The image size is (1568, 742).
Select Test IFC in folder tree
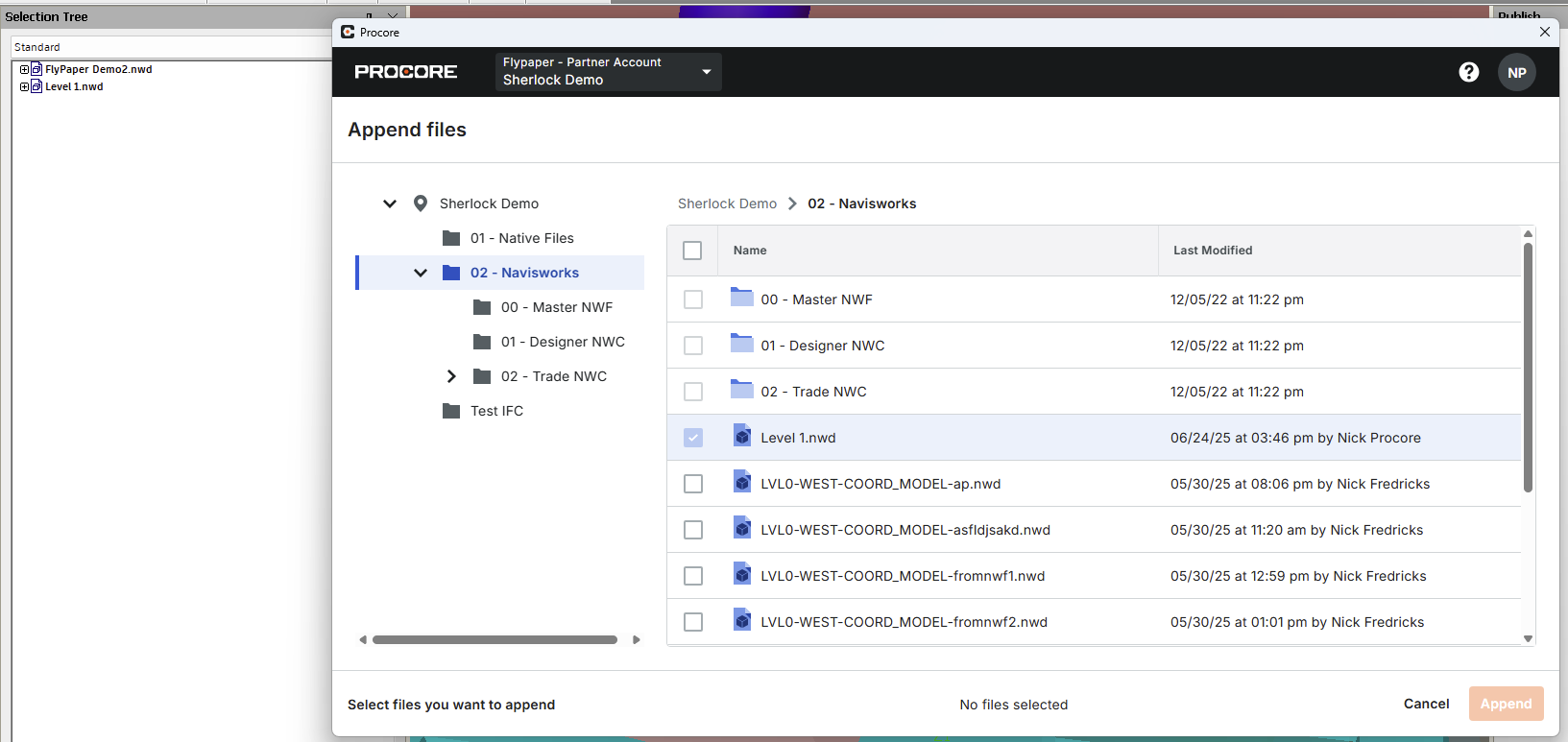[x=497, y=411]
